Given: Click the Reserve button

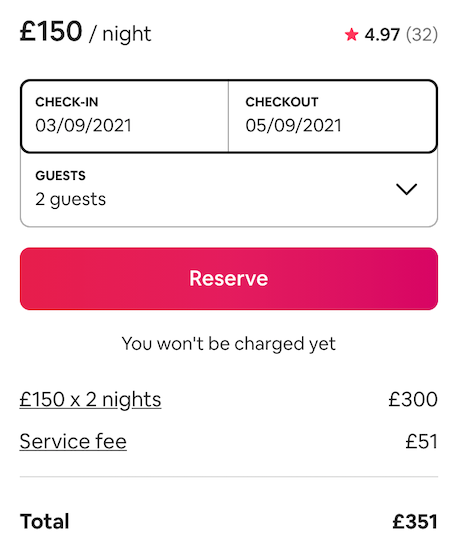Looking at the screenshot, I should pyautogui.click(x=229, y=279).
